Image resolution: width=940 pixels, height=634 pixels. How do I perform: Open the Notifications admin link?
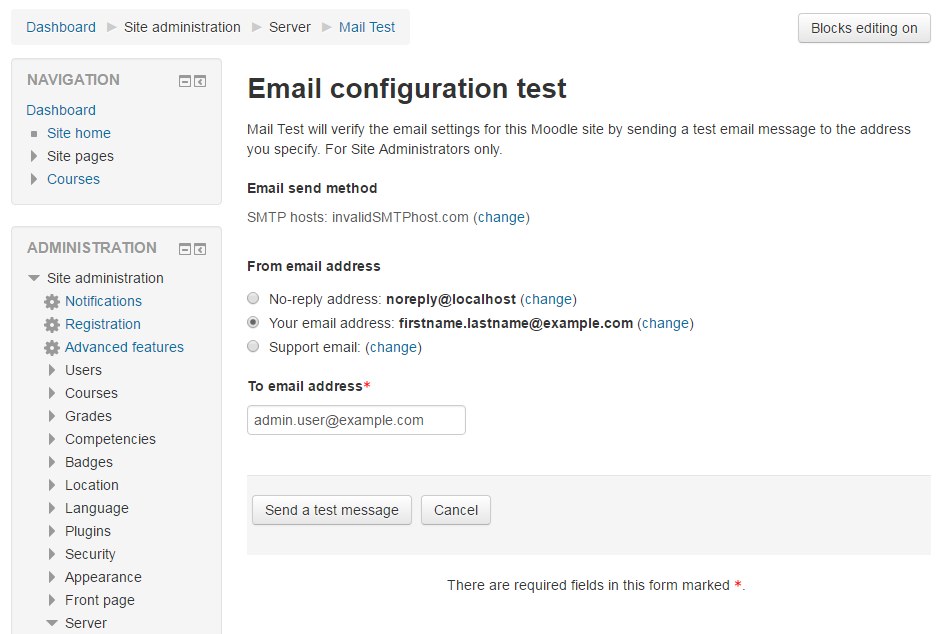(x=103, y=301)
